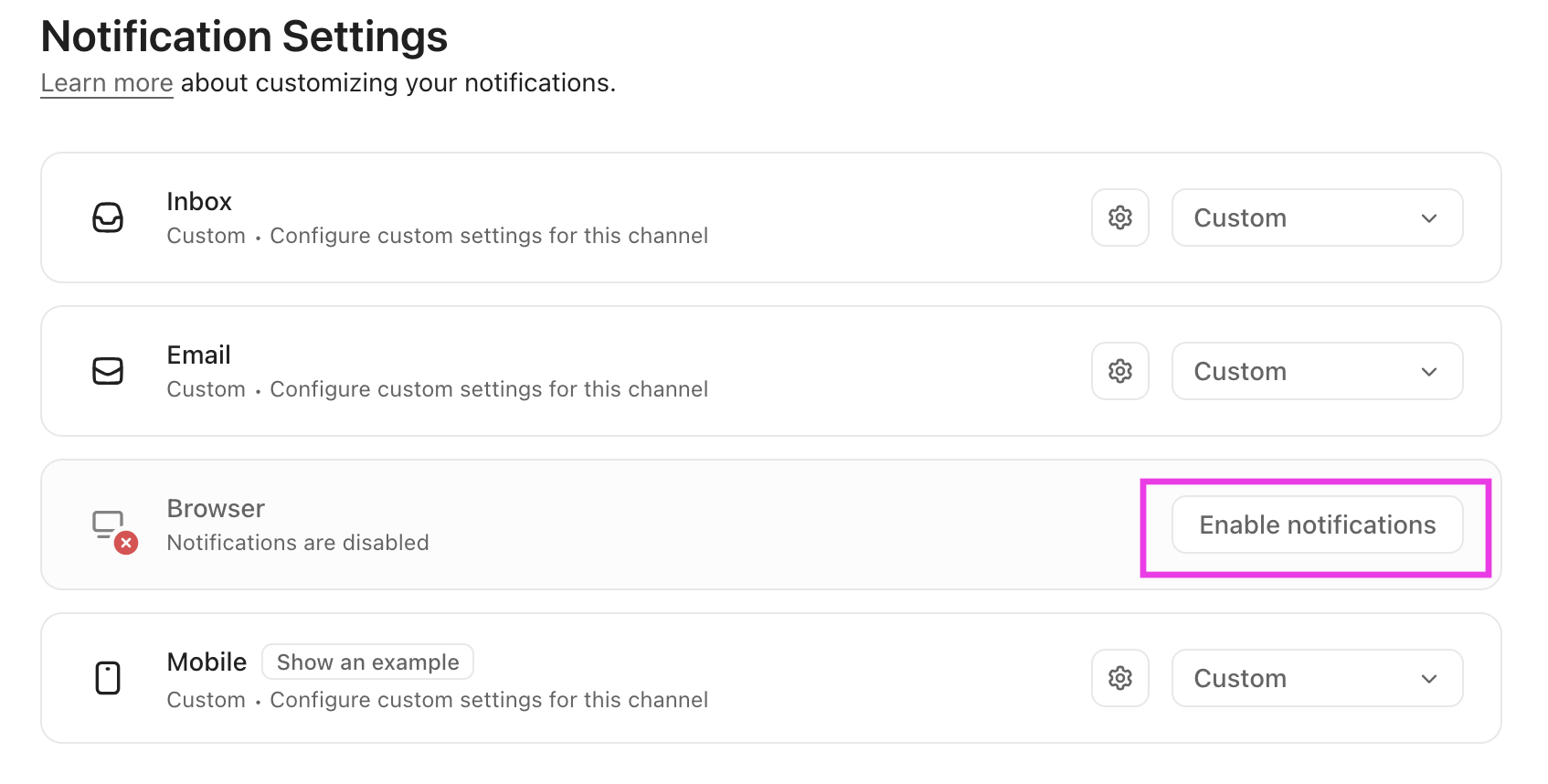Click the Inbox tray icon
This screenshot has width=1548, height=784.
coord(108,217)
